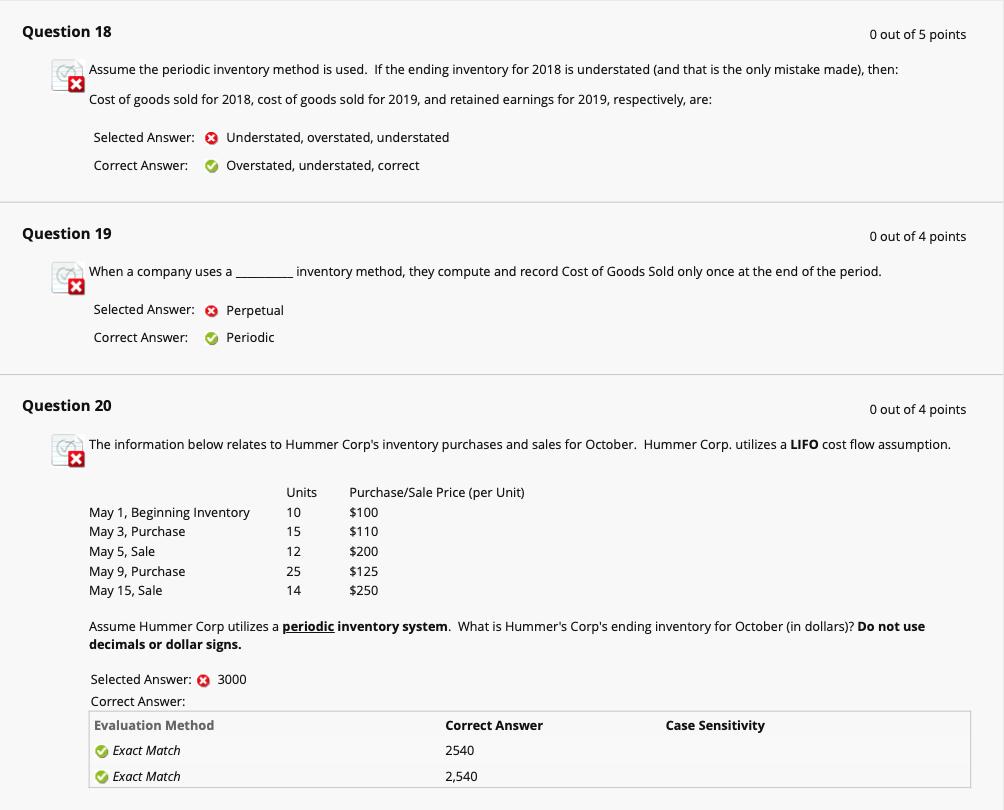This screenshot has height=810, width=1004.
Task: Click red X beside 3000 answer
Action: click(204, 681)
